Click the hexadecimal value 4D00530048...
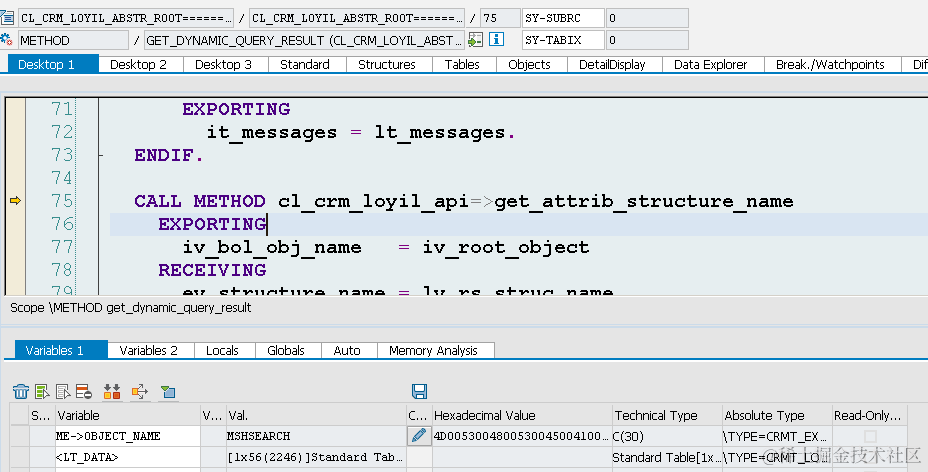This screenshot has width=928, height=472. coord(522,436)
